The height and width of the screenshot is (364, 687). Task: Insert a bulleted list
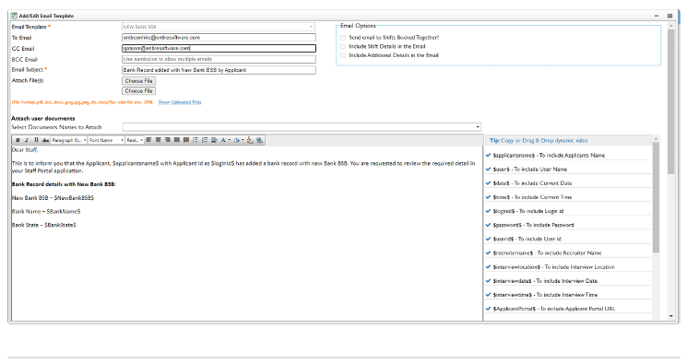(195, 140)
